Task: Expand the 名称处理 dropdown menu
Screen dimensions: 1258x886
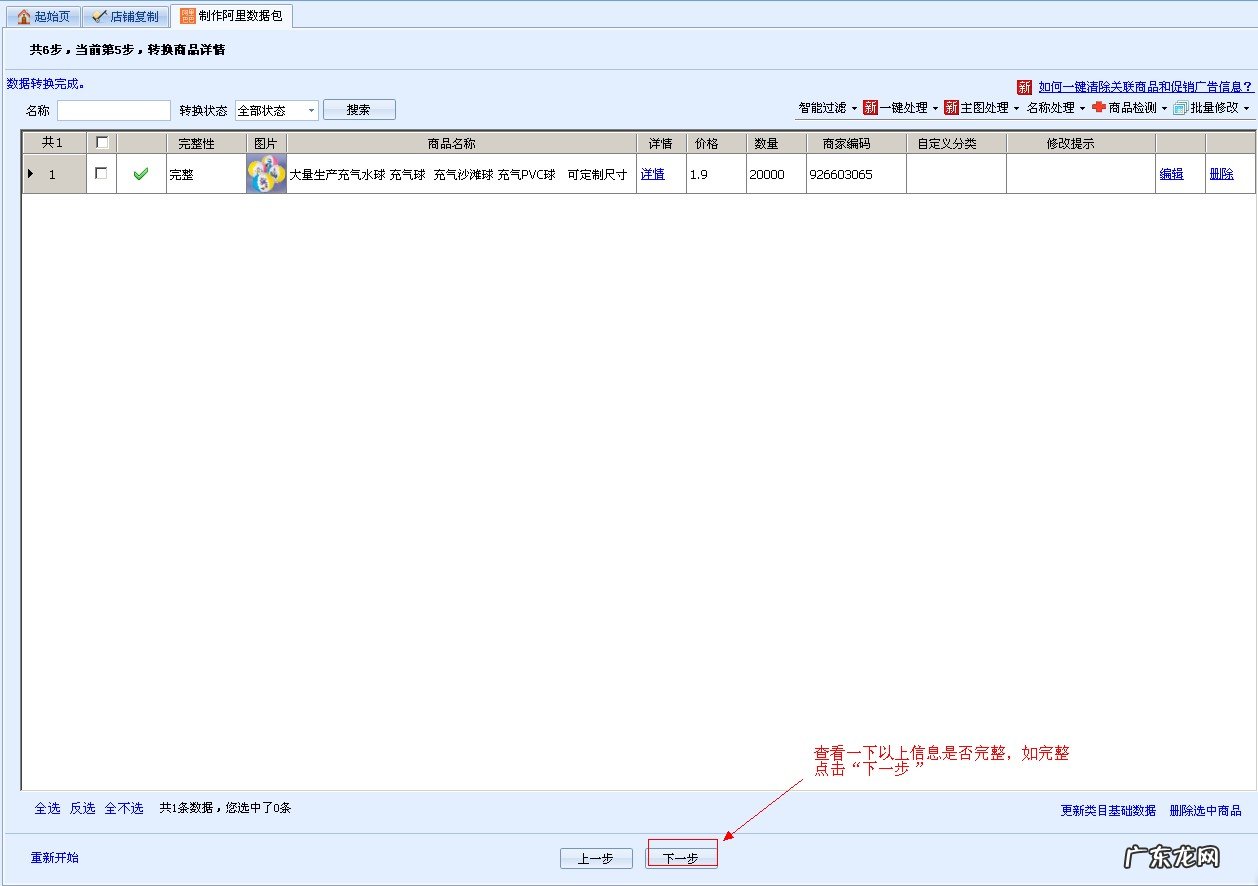Action: [x=1055, y=108]
